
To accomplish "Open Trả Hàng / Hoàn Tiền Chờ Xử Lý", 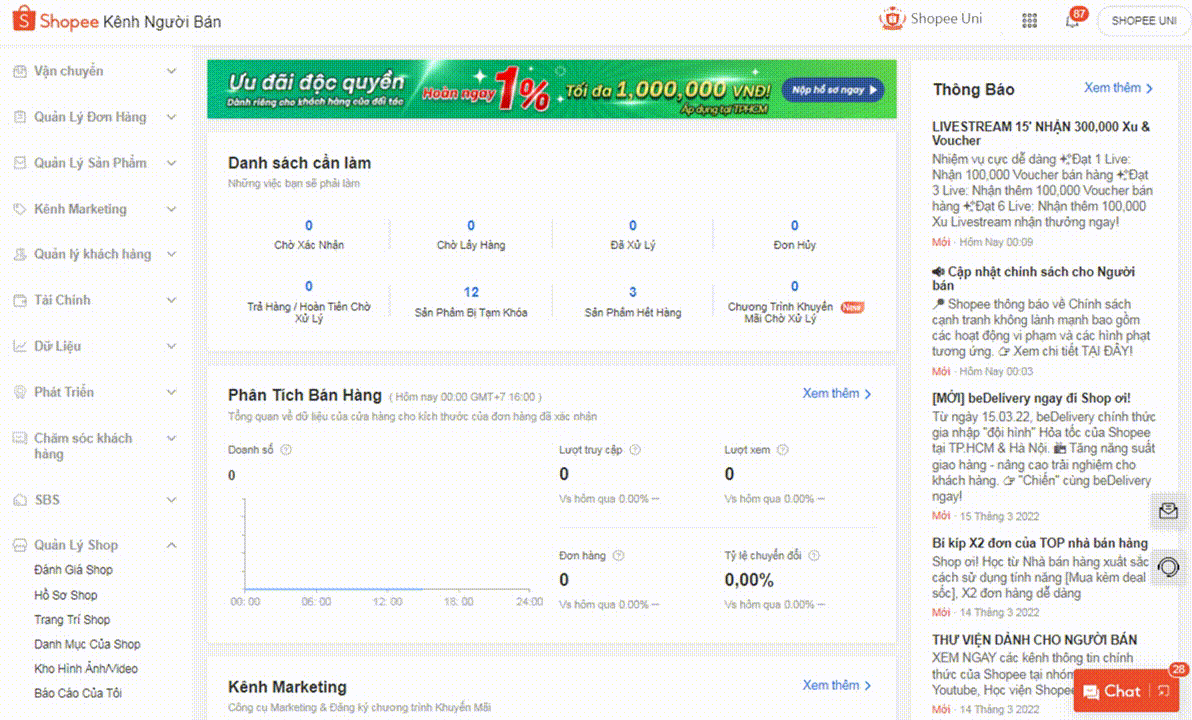I will click(309, 302).
